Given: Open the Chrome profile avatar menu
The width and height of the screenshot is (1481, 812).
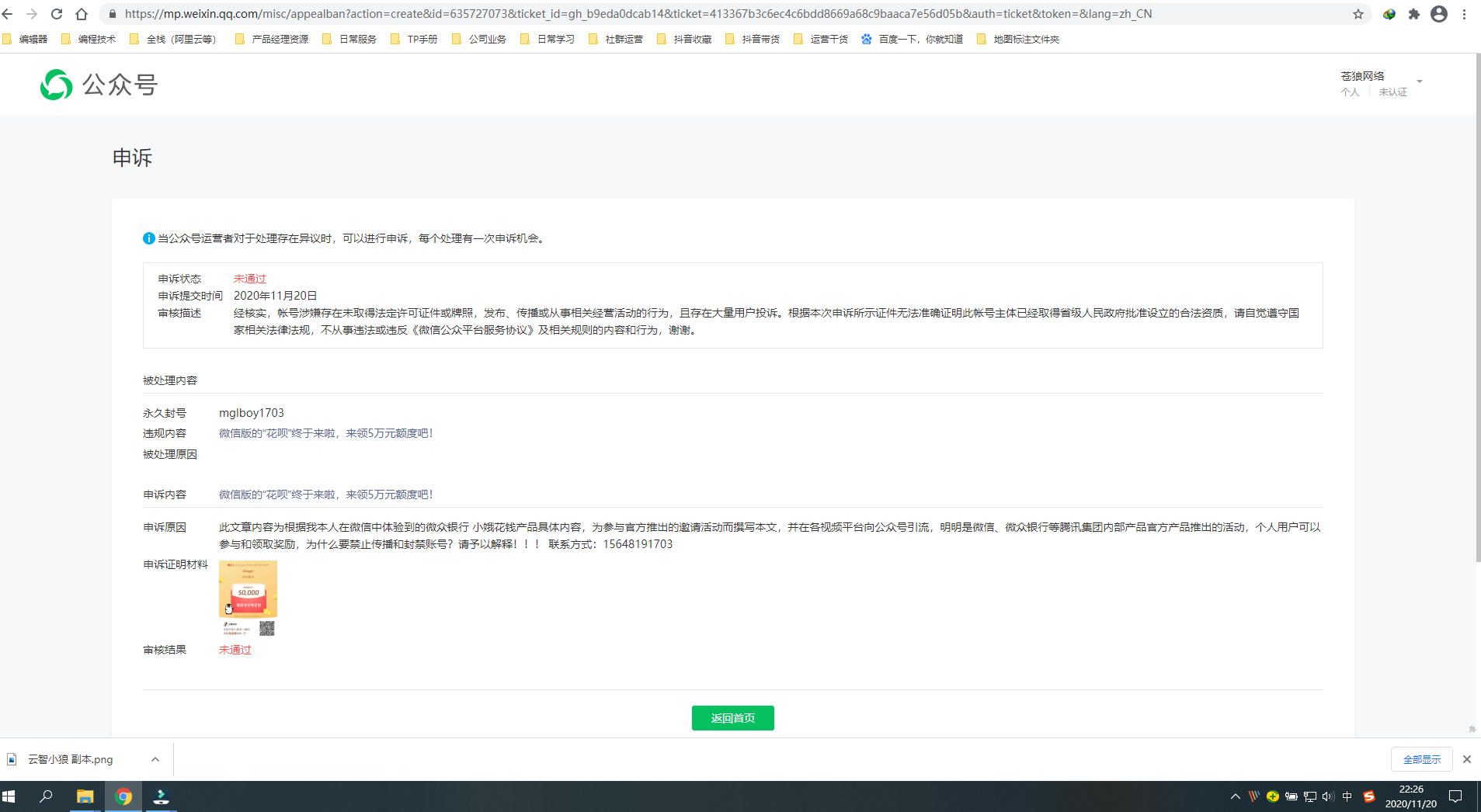Looking at the screenshot, I should 1439,14.
